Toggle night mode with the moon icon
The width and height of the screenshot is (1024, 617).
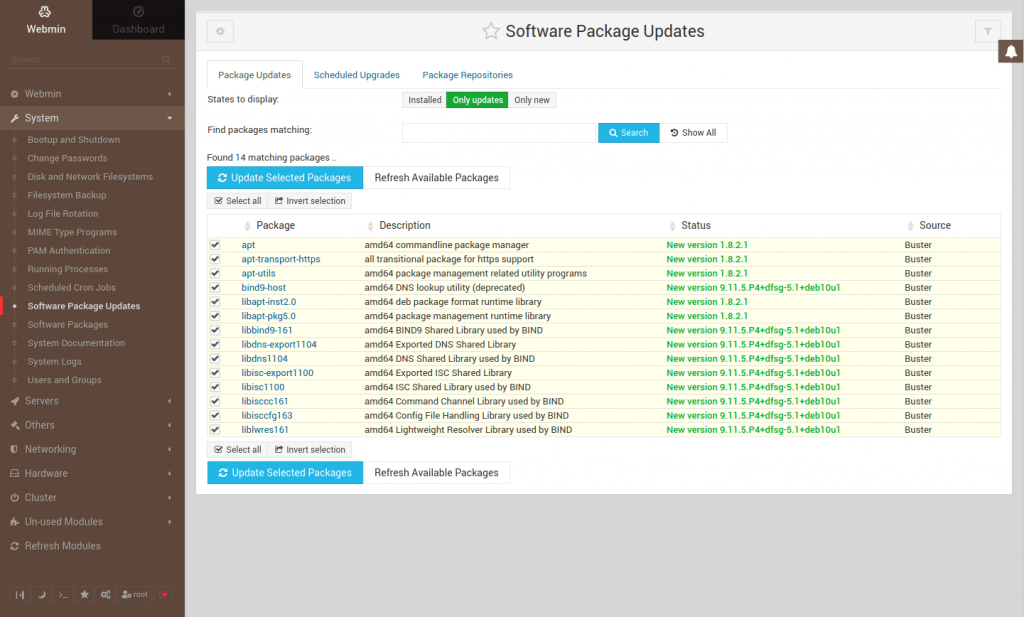pos(41,594)
